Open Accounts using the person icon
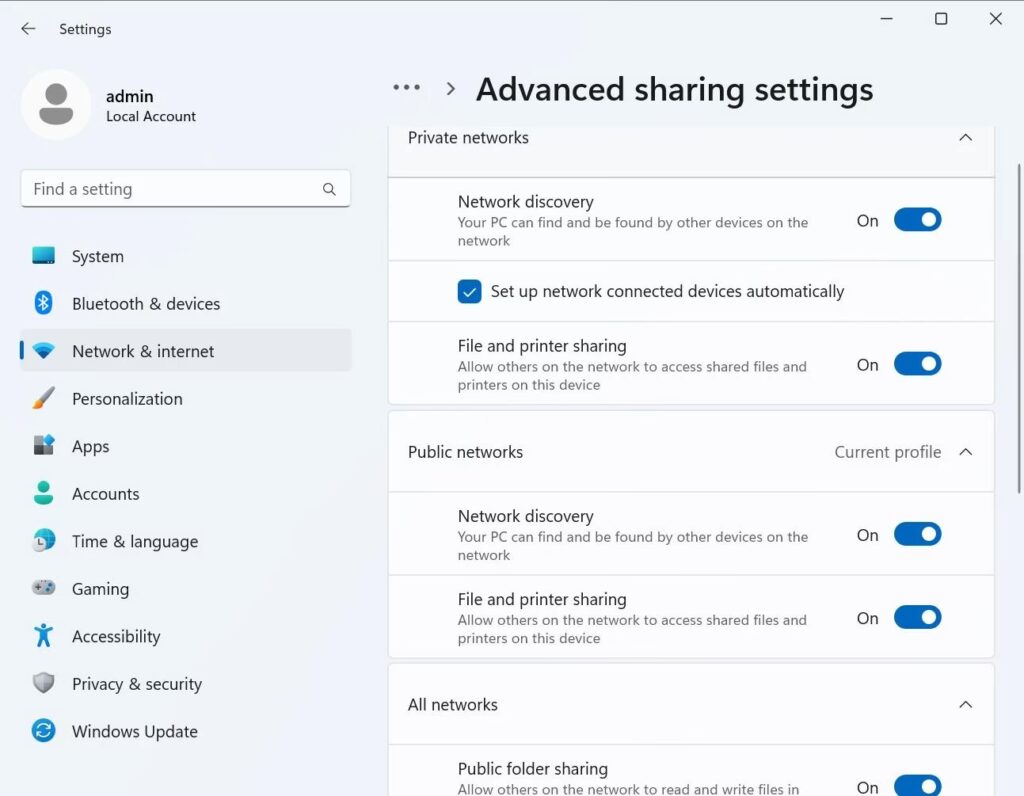The width and height of the screenshot is (1024, 796). coord(43,493)
